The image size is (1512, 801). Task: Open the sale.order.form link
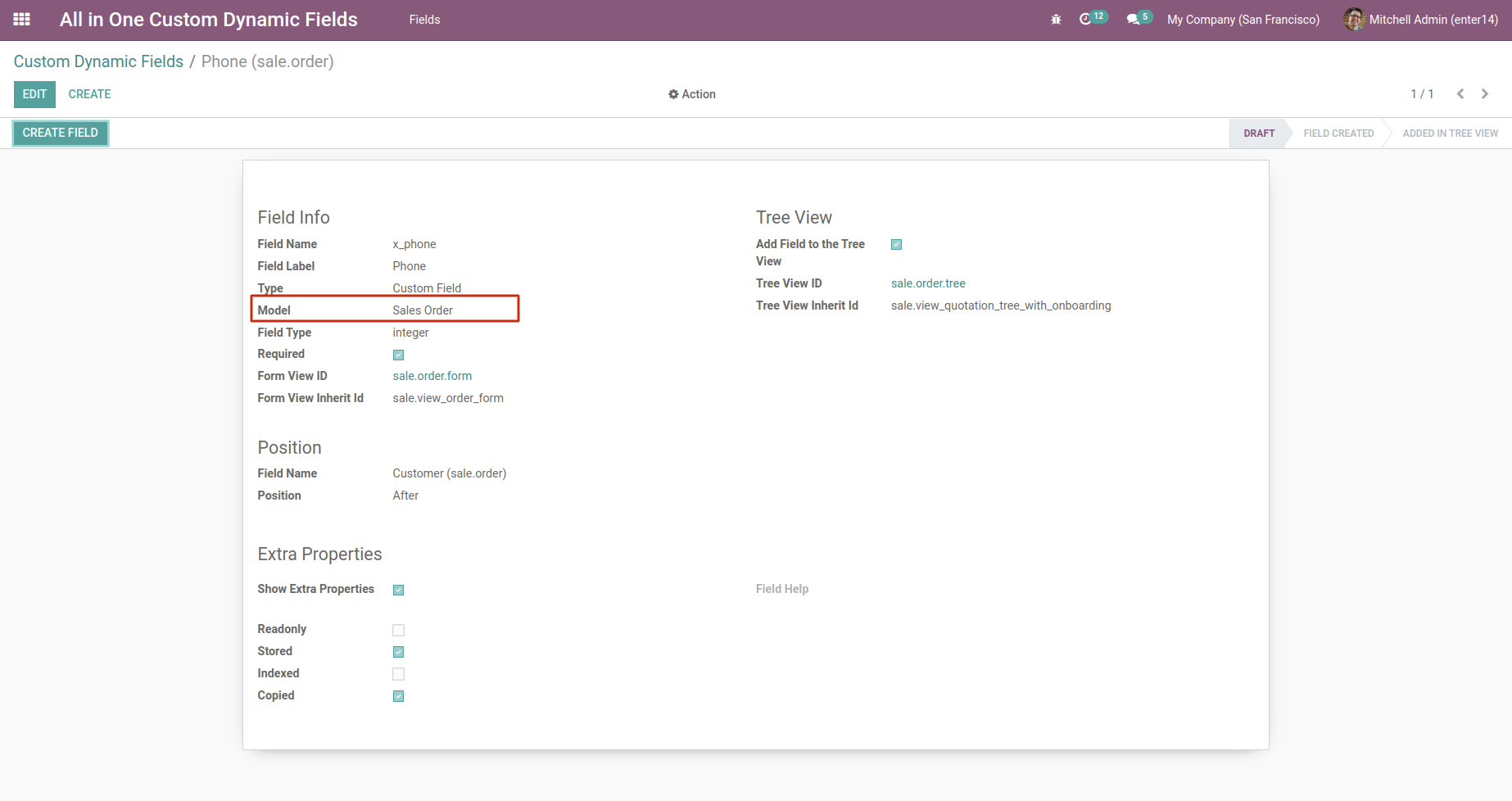[432, 376]
